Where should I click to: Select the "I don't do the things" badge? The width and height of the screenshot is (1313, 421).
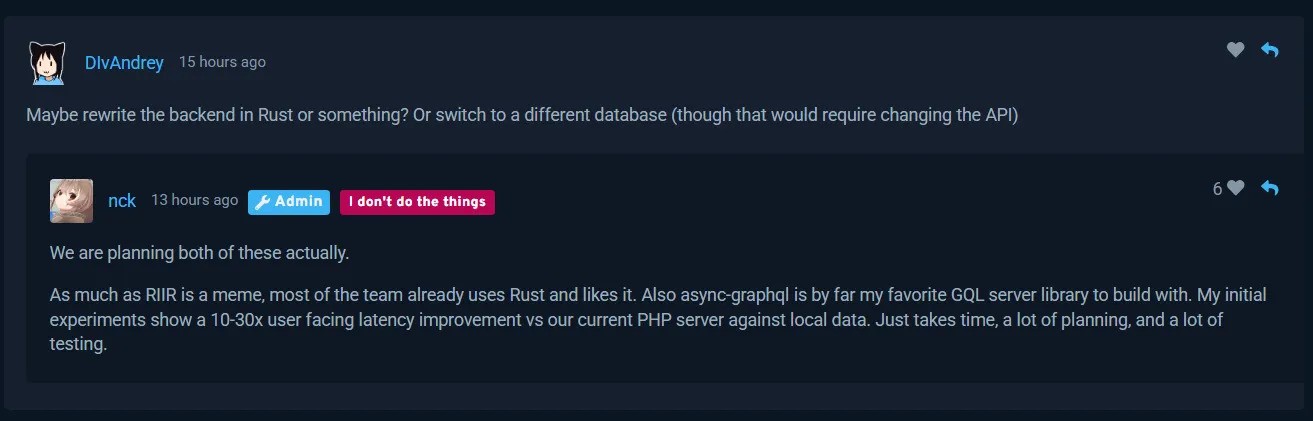[x=417, y=202]
